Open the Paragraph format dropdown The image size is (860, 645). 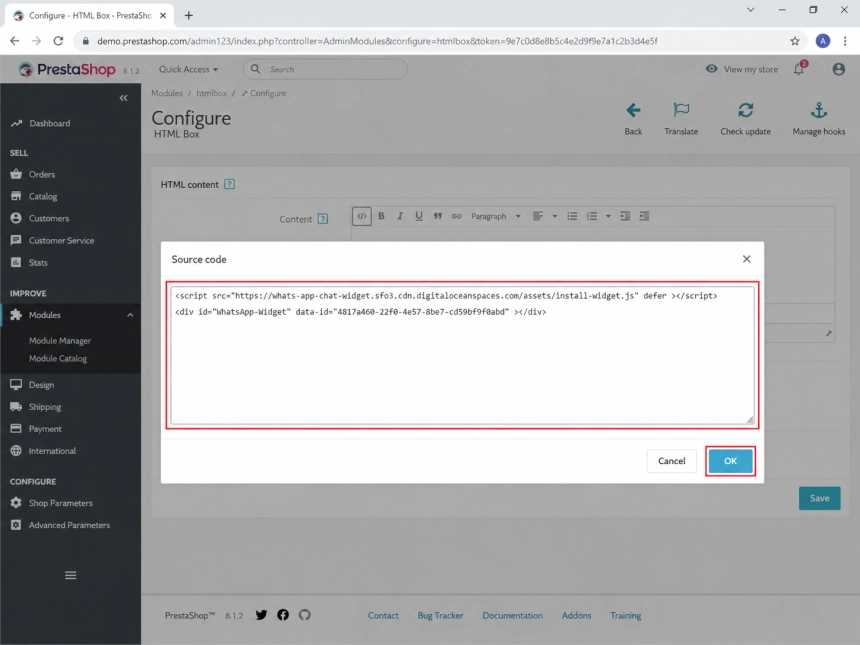(495, 216)
